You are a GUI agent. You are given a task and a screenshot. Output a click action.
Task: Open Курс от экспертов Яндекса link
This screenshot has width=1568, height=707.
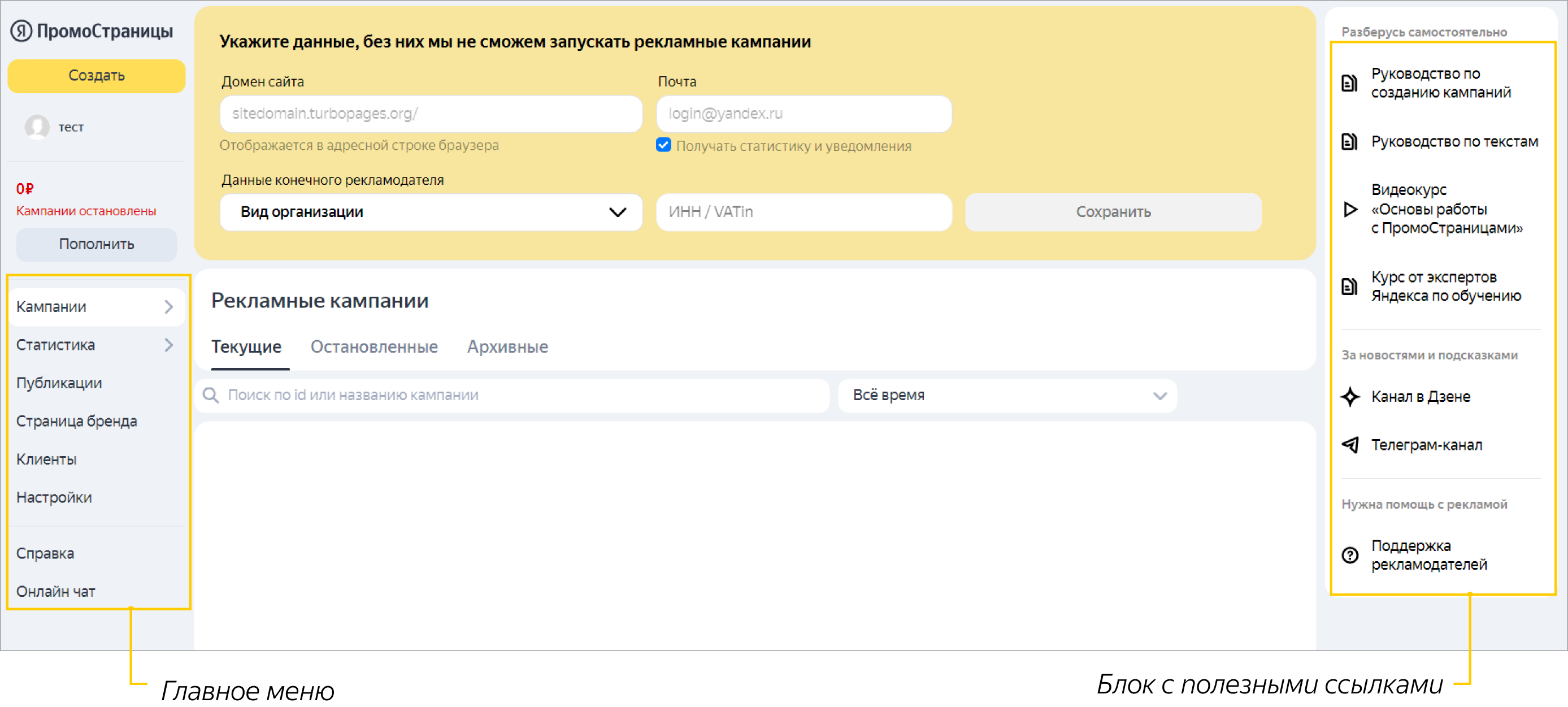(1445, 286)
